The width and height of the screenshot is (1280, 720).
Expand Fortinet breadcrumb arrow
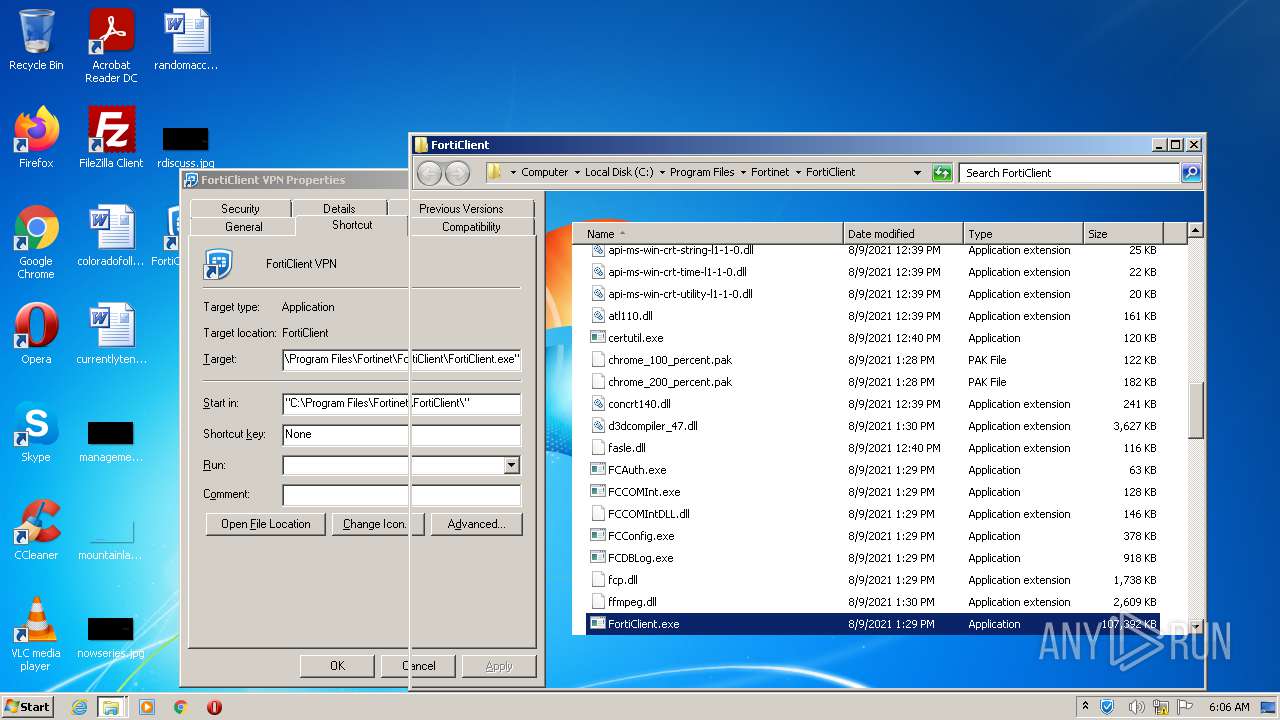pyautogui.click(x=798, y=173)
